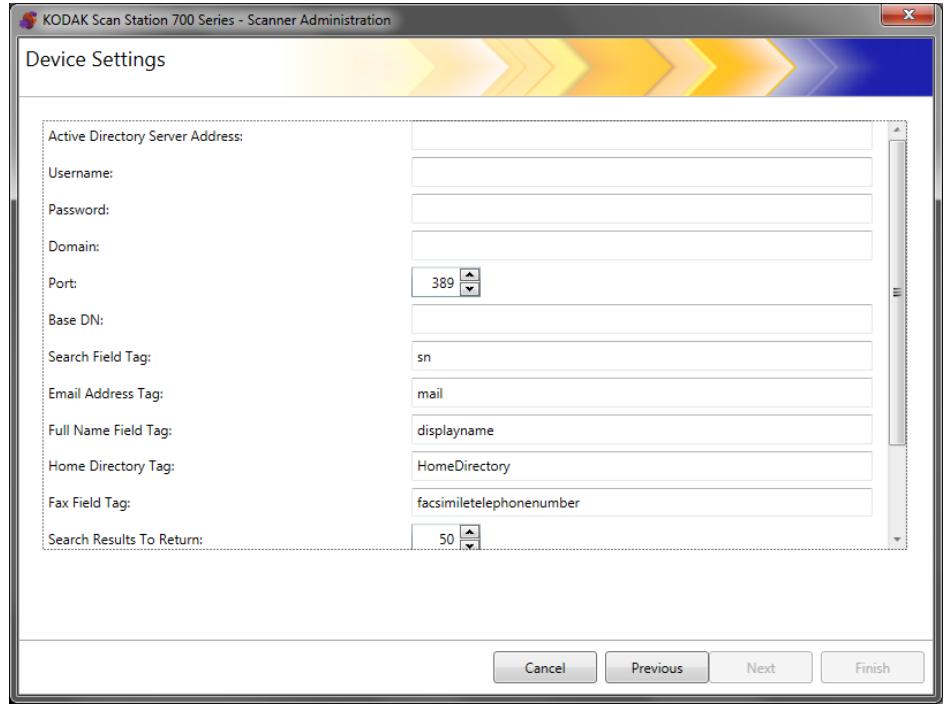Click the Base DN label
Screen dimensions: 946x704
click(76, 320)
